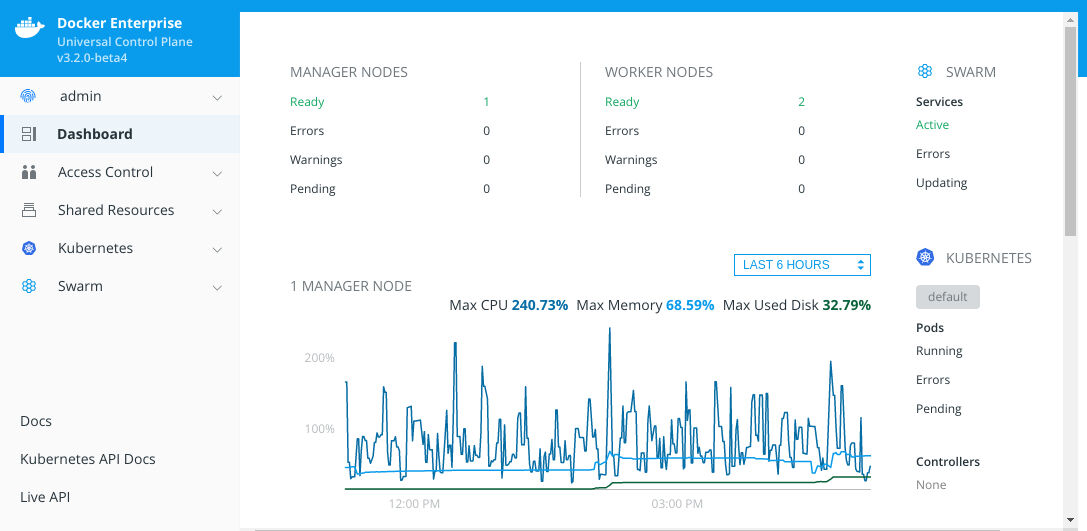Click Errors under Kubernetes Pods

click(933, 380)
